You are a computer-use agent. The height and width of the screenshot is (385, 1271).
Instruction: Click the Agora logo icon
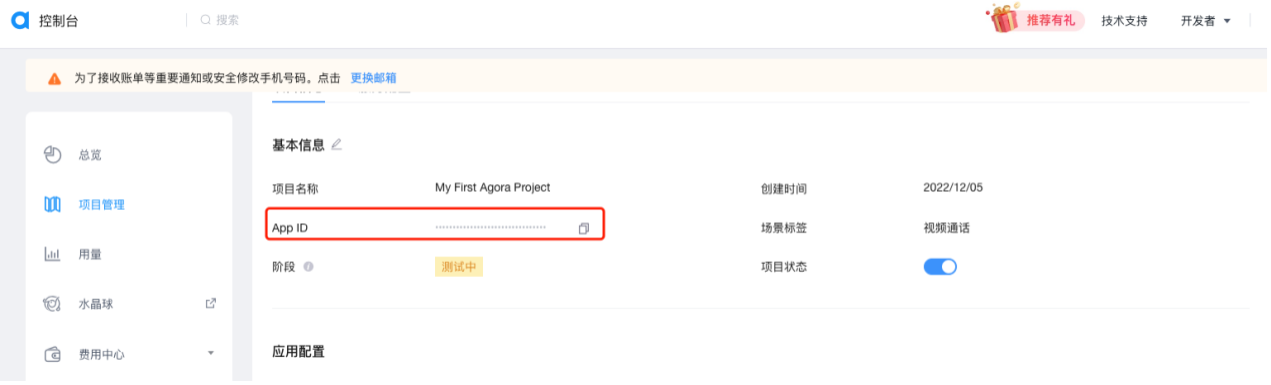tap(20, 20)
